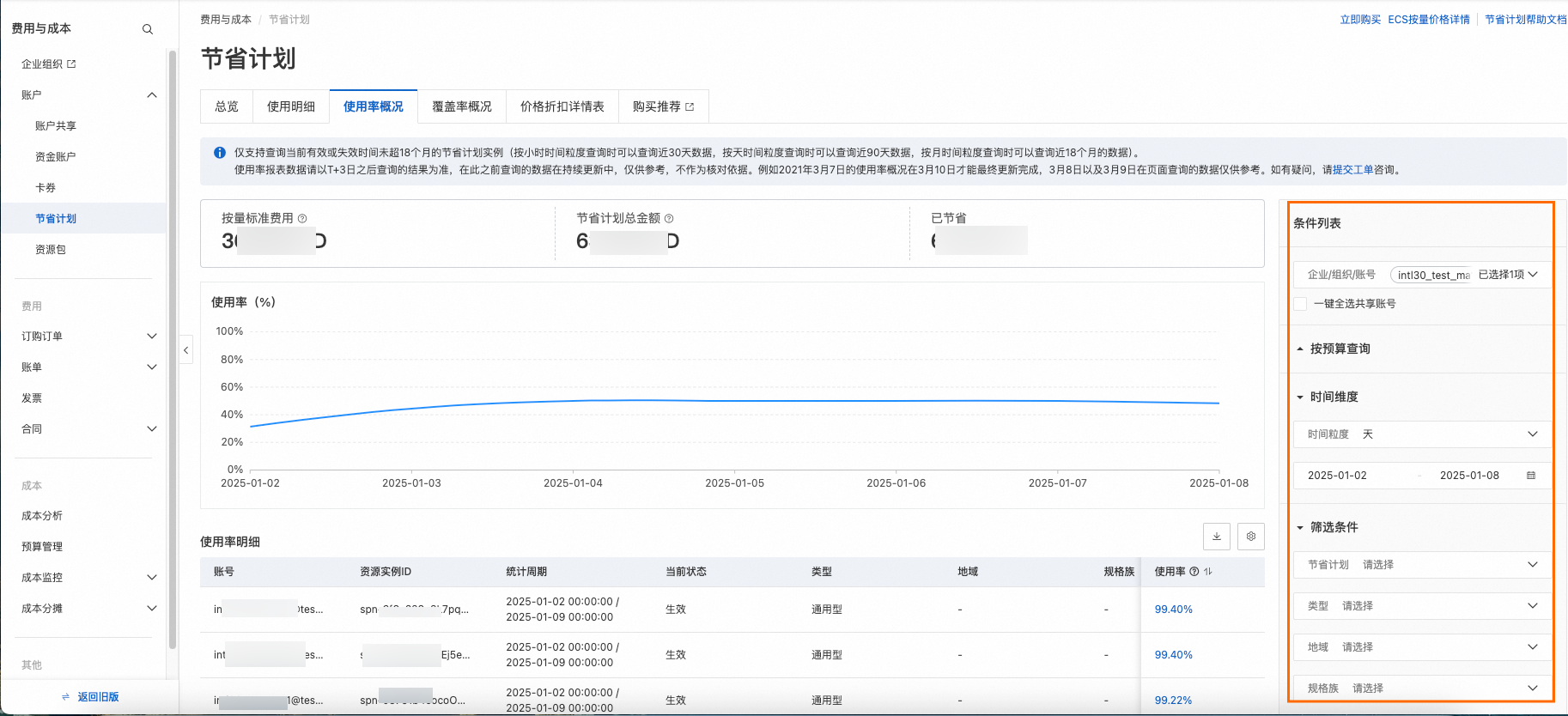The height and width of the screenshot is (716, 1568).
Task: Expand 账单 sidebar group
Action: pos(152,367)
